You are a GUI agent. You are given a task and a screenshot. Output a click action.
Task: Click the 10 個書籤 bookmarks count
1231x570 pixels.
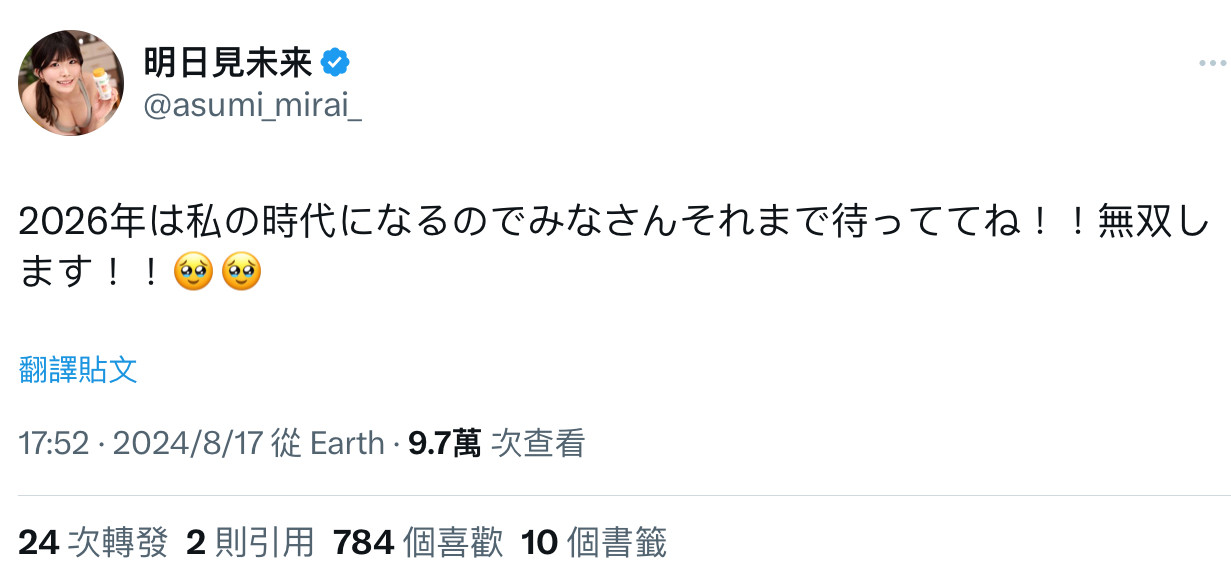[x=594, y=542]
